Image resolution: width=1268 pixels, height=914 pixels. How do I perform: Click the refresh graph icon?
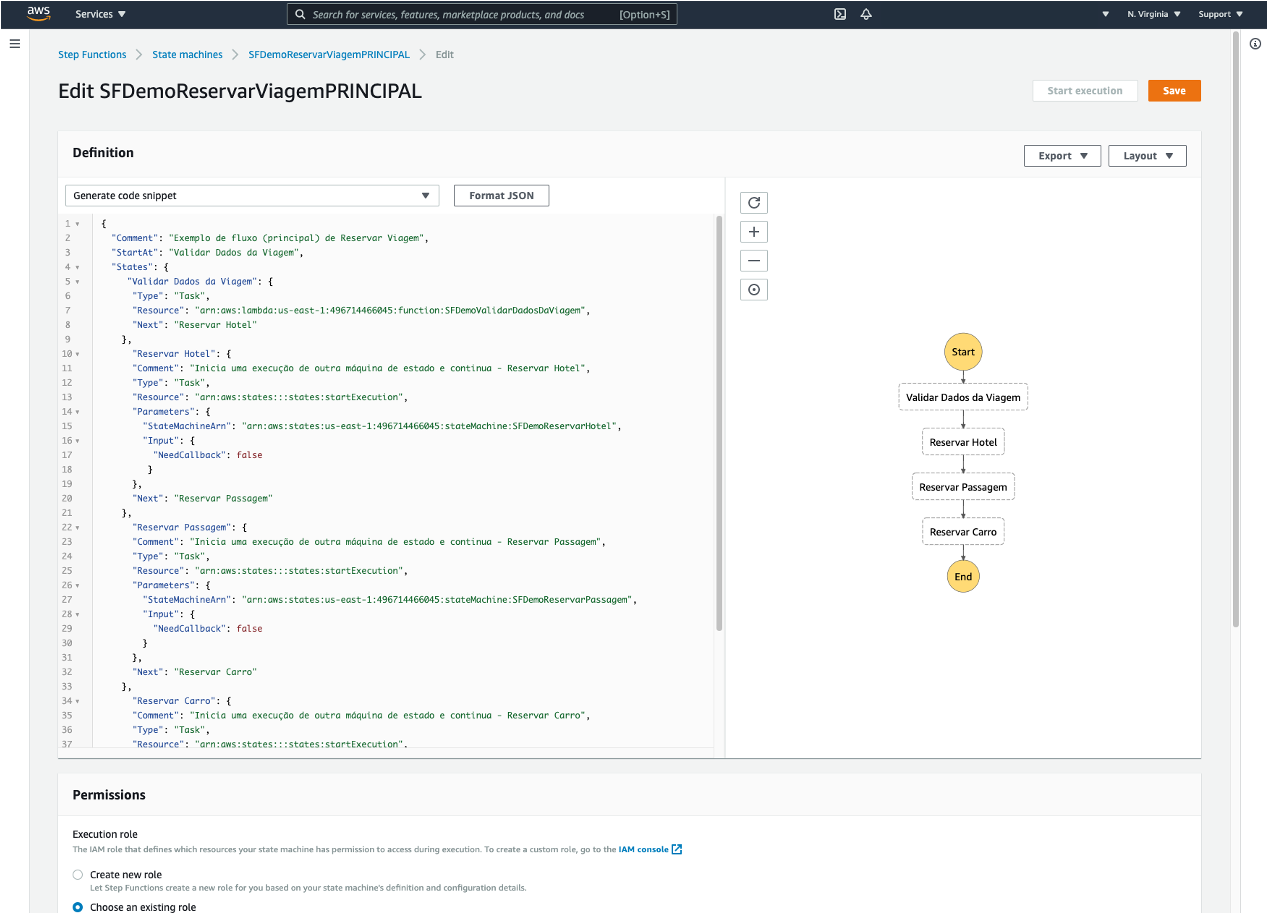click(x=754, y=203)
